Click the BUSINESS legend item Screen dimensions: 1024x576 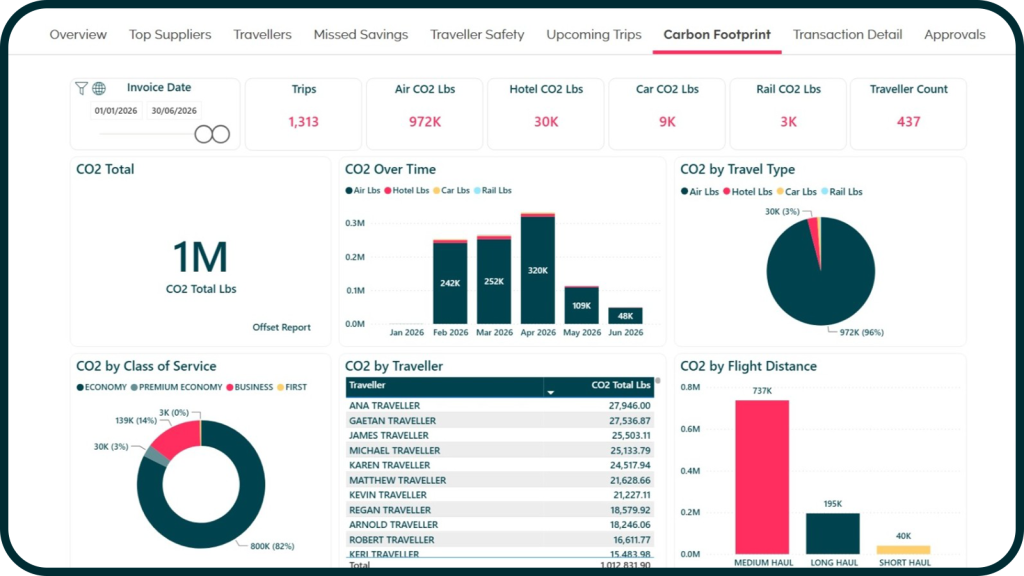click(x=249, y=387)
